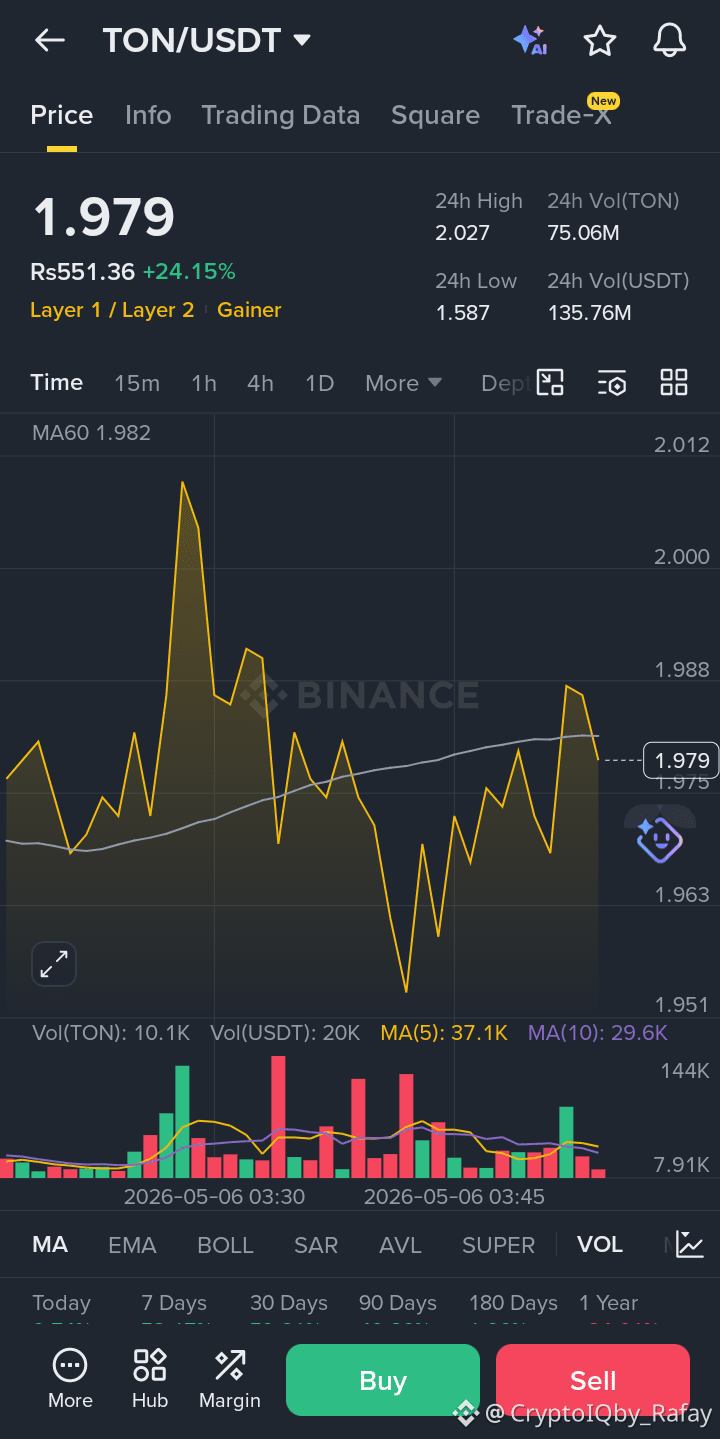Click the MA60 1.982 indicator label
Image resolution: width=720 pixels, height=1439 pixels.
(91, 433)
